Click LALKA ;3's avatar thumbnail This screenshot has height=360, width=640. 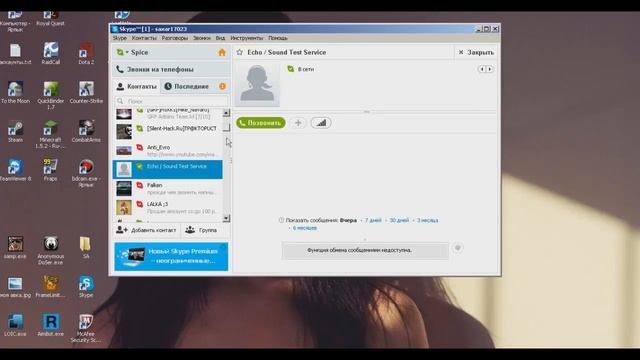point(124,207)
